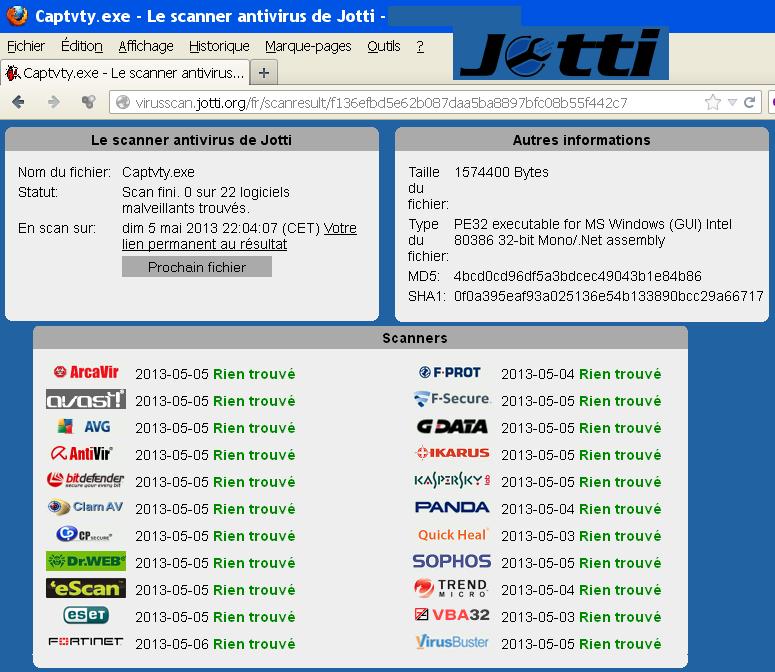Image resolution: width=775 pixels, height=672 pixels.
Task: Open a new tab with plus button
Action: [264, 73]
